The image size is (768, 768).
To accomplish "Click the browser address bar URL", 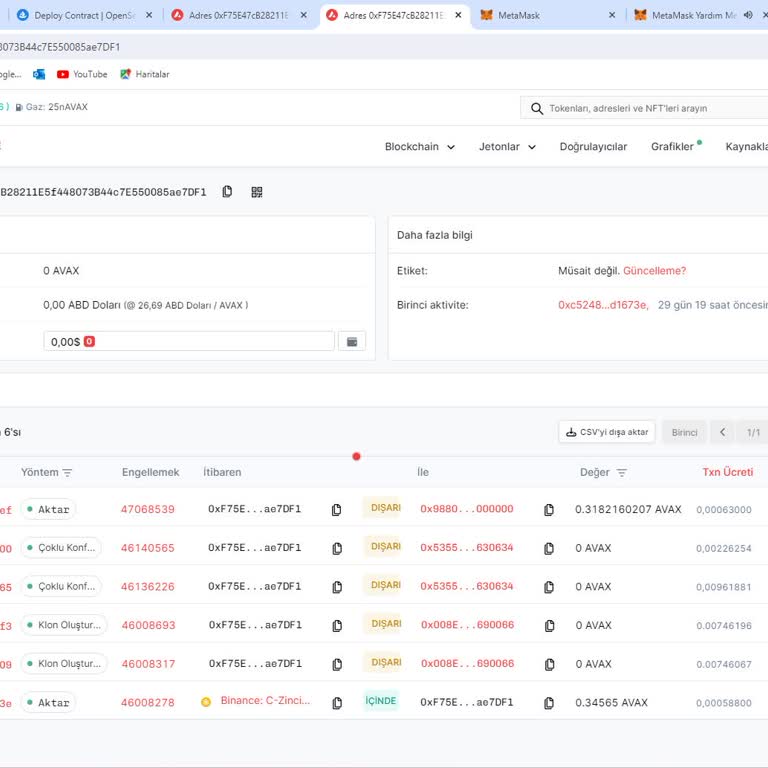I will [59, 47].
